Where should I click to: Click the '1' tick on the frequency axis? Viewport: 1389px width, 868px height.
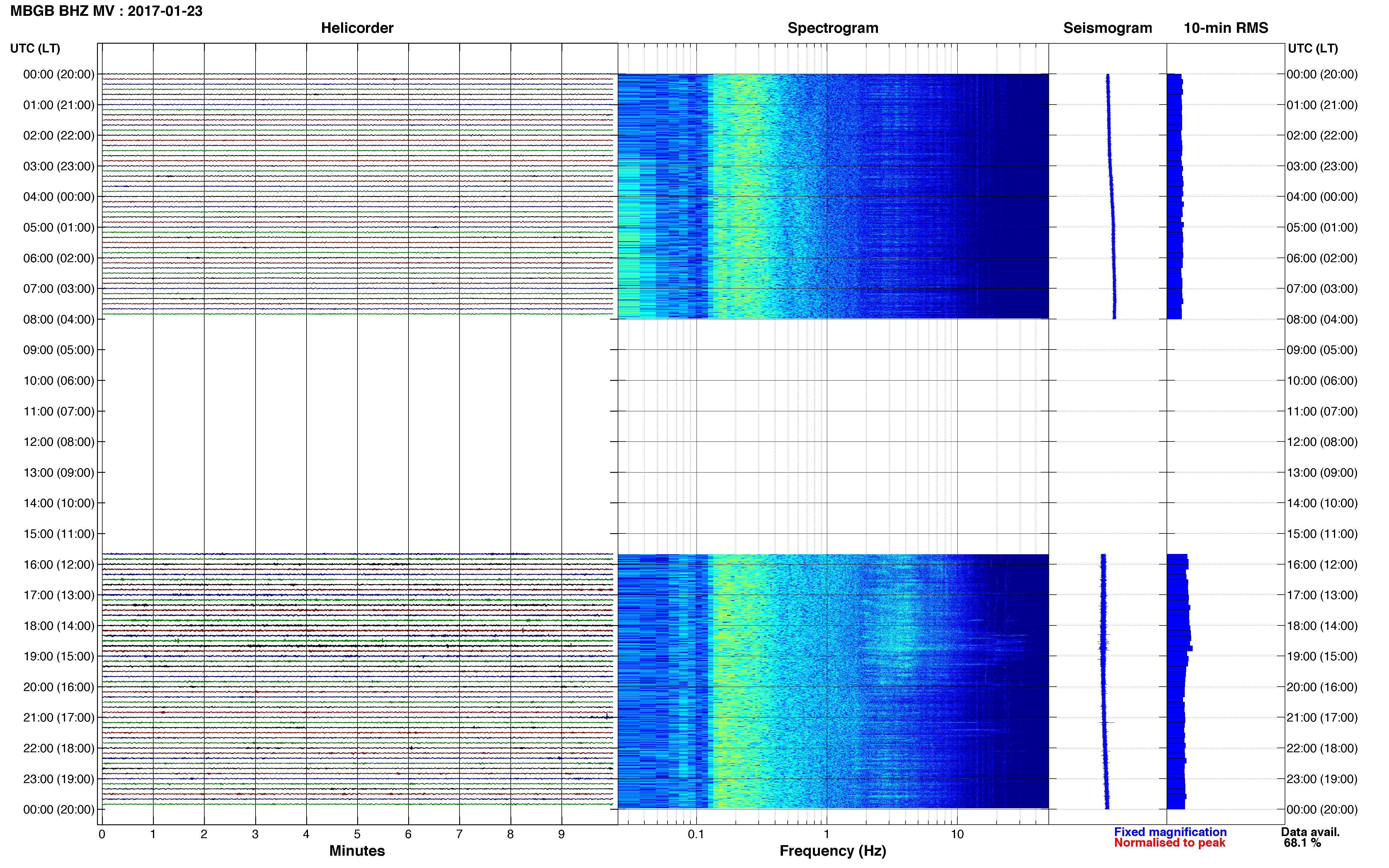pos(827,834)
